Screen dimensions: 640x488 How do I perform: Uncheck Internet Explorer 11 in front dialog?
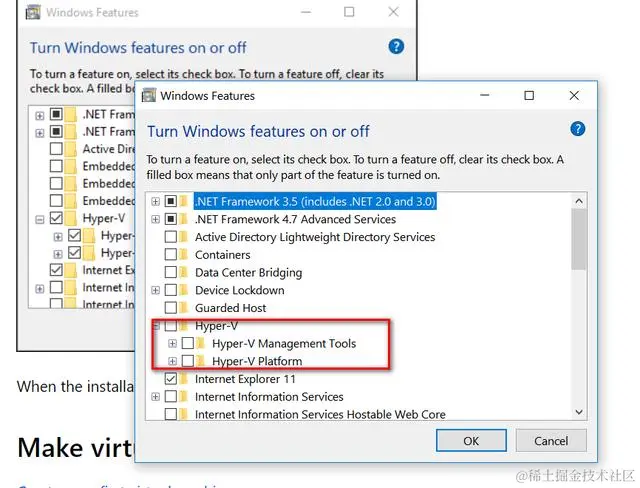coord(171,379)
